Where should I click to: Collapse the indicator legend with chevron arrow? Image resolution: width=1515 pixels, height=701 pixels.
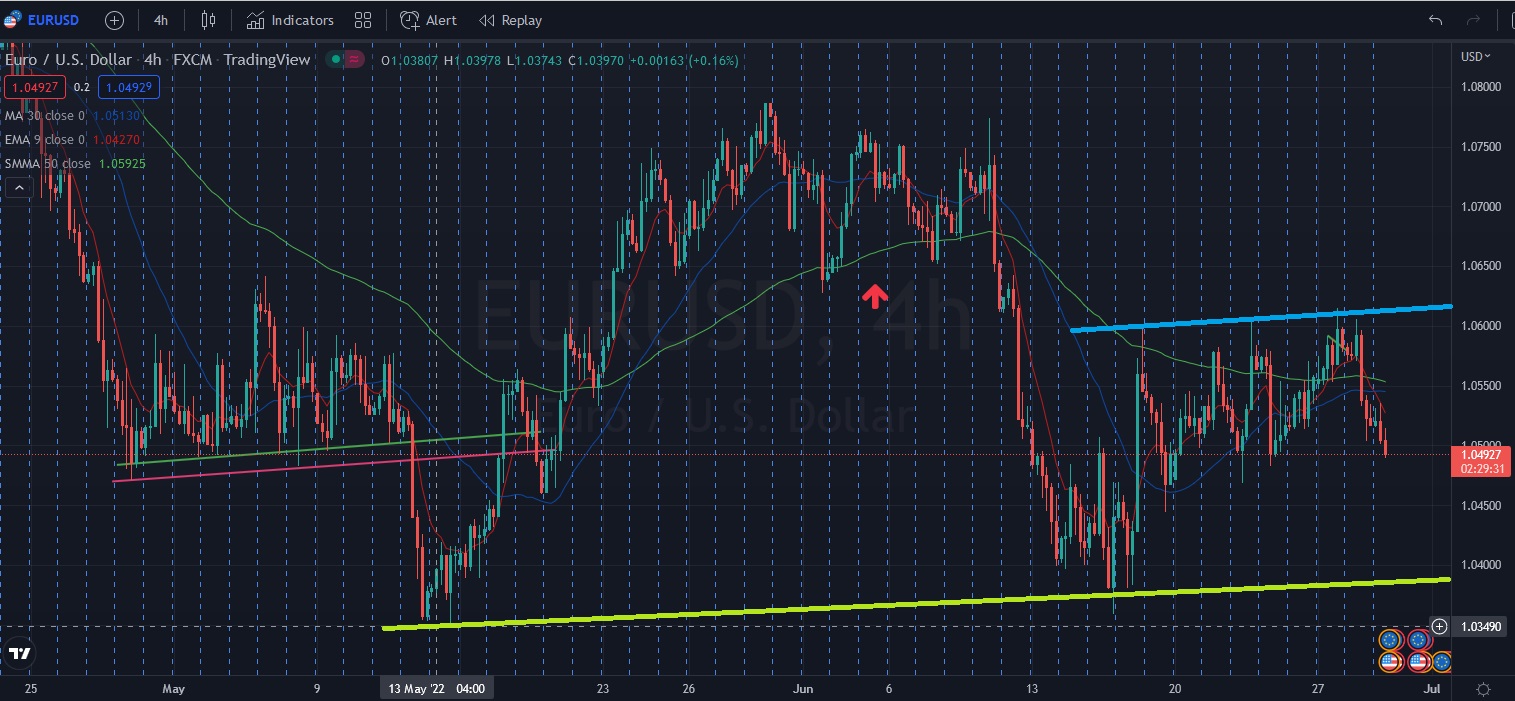coord(18,187)
